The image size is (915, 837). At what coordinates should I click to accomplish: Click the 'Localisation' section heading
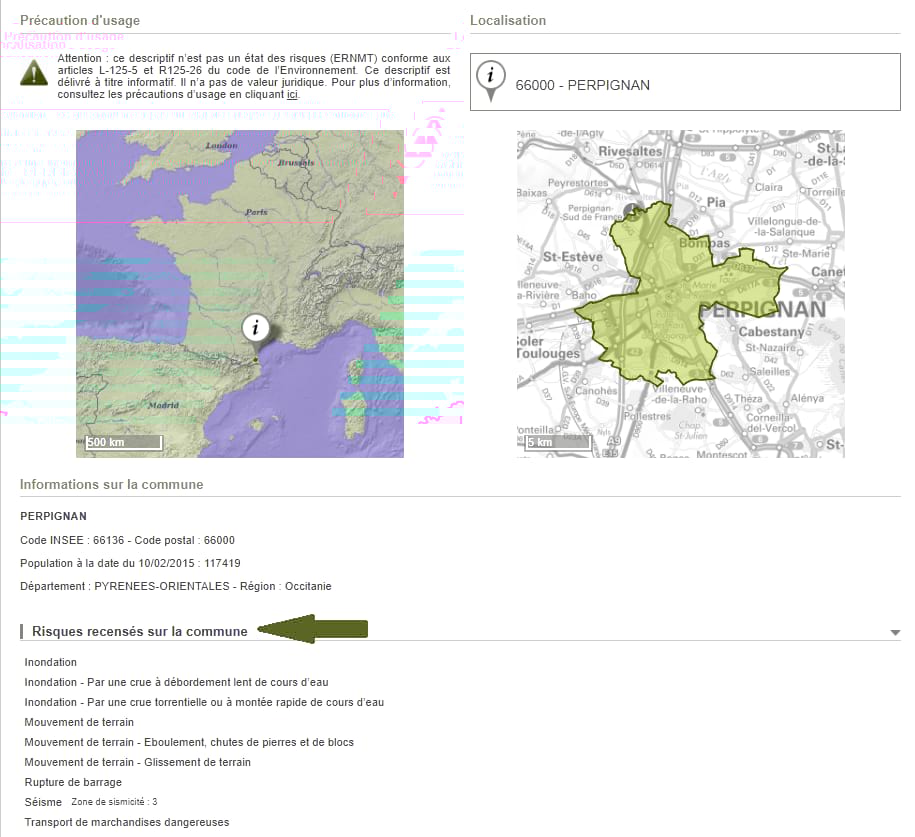[508, 20]
